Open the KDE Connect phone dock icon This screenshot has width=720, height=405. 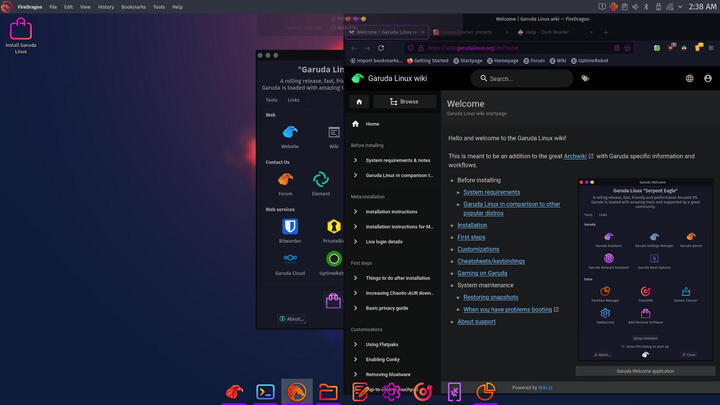[454, 392]
